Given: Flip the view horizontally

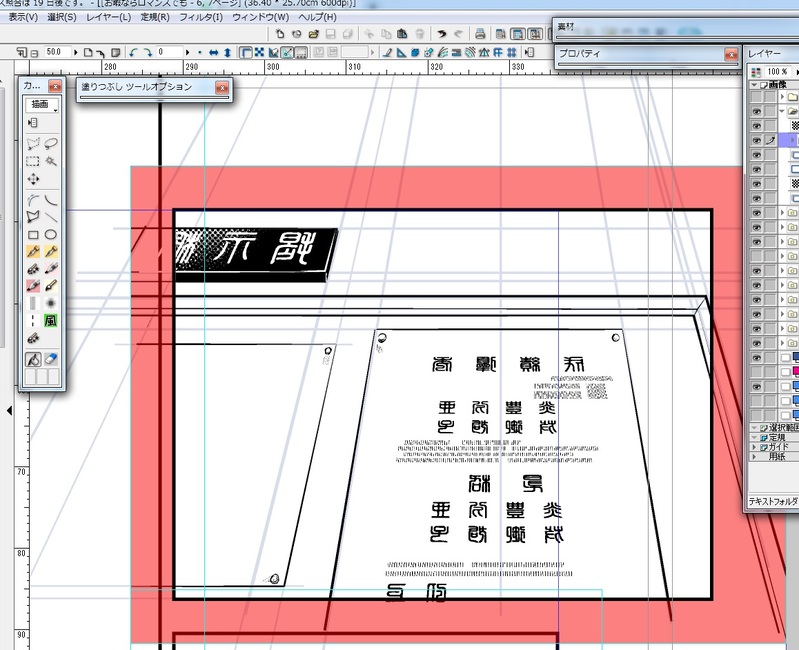Looking at the screenshot, I should (x=214, y=52).
